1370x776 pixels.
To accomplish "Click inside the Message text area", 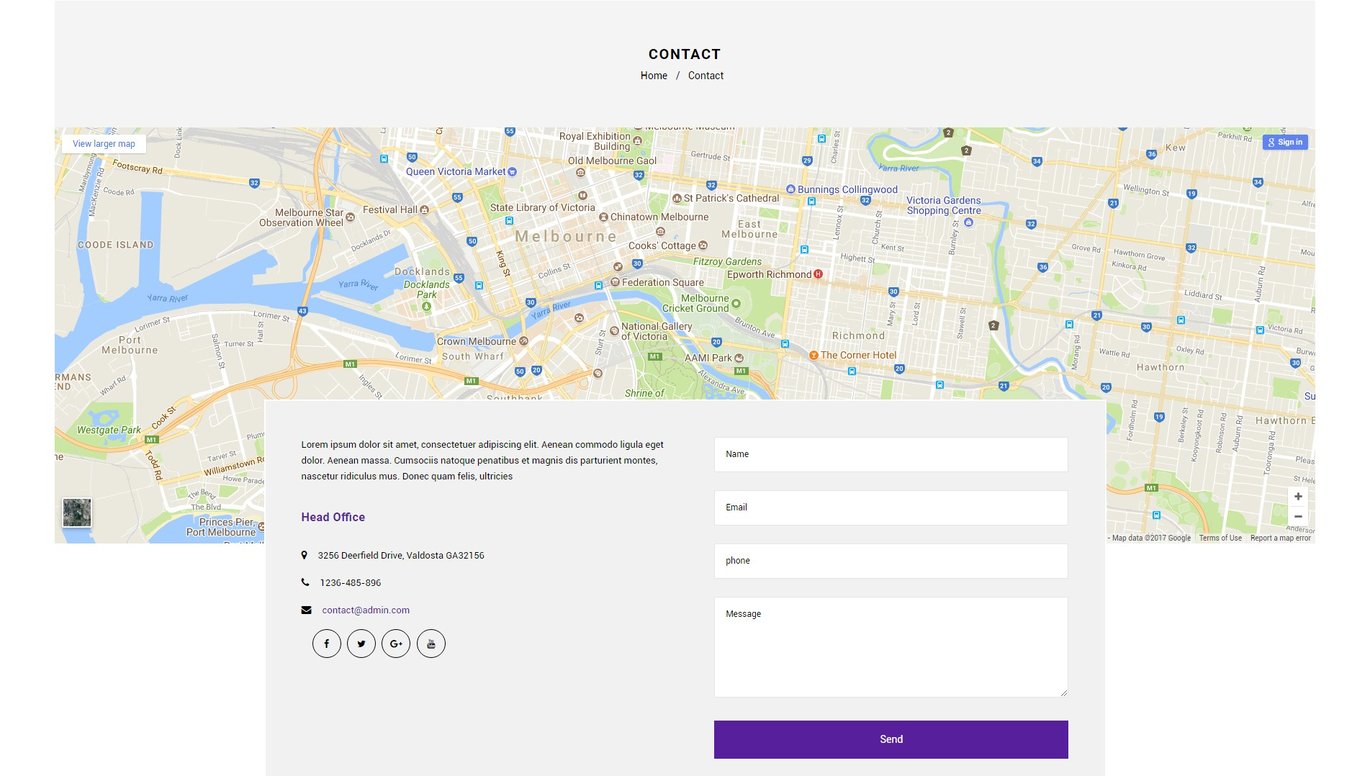I will point(891,647).
